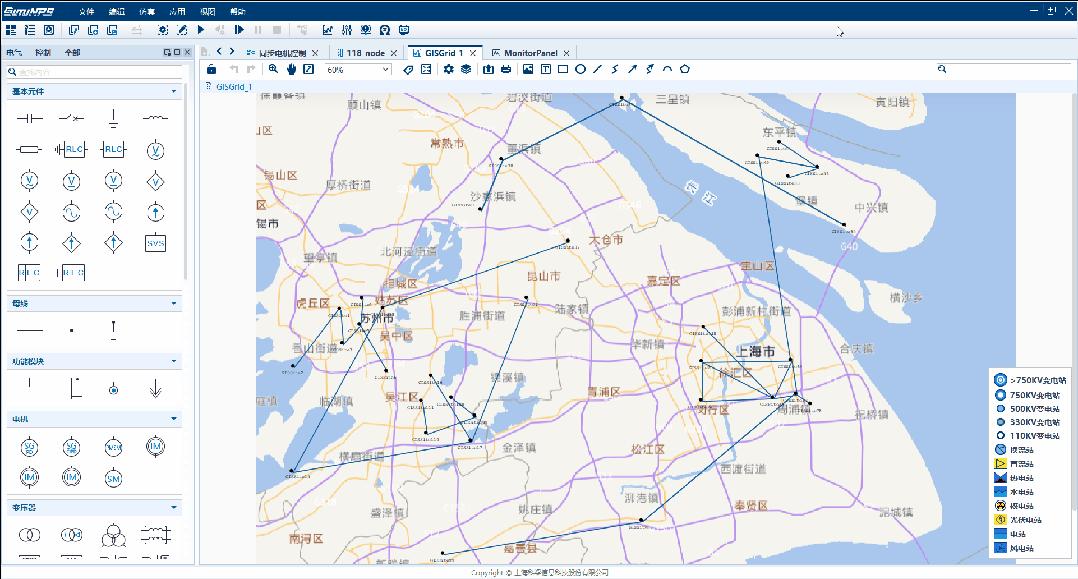Toggle the canvas lock icon in the GIS toolbar

point(210,69)
